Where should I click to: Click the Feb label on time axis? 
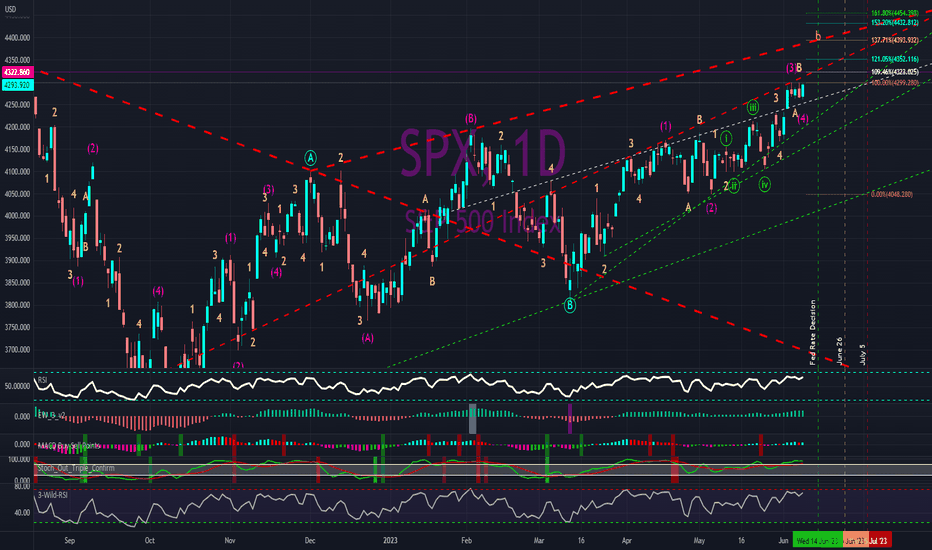coord(467,540)
